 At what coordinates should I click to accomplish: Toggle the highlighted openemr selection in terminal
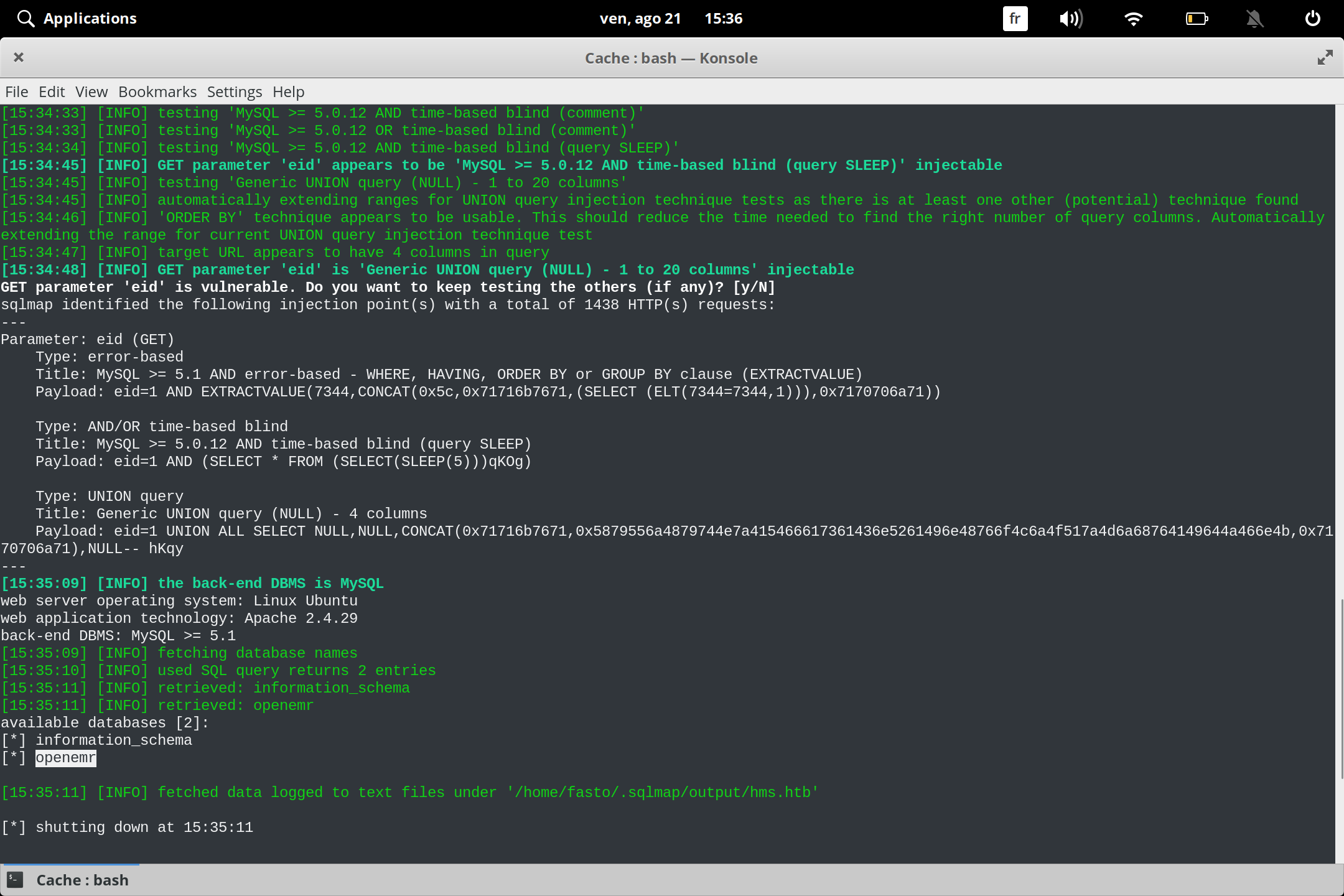coord(65,757)
